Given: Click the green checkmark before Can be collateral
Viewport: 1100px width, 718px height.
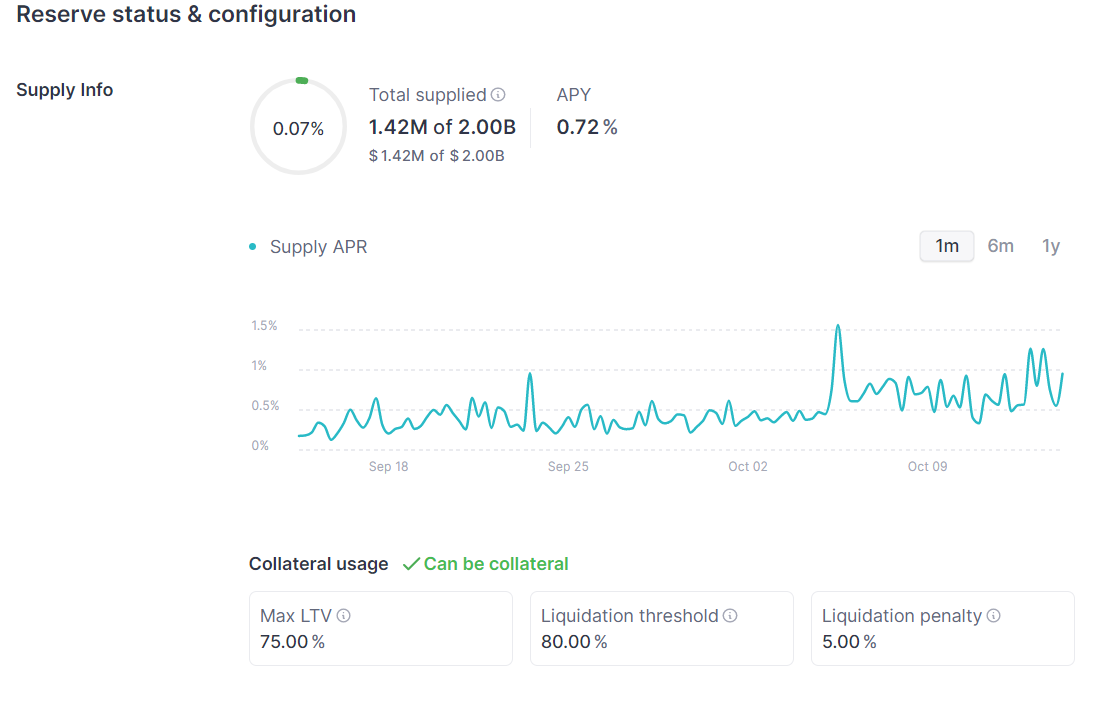Looking at the screenshot, I should tap(410, 564).
